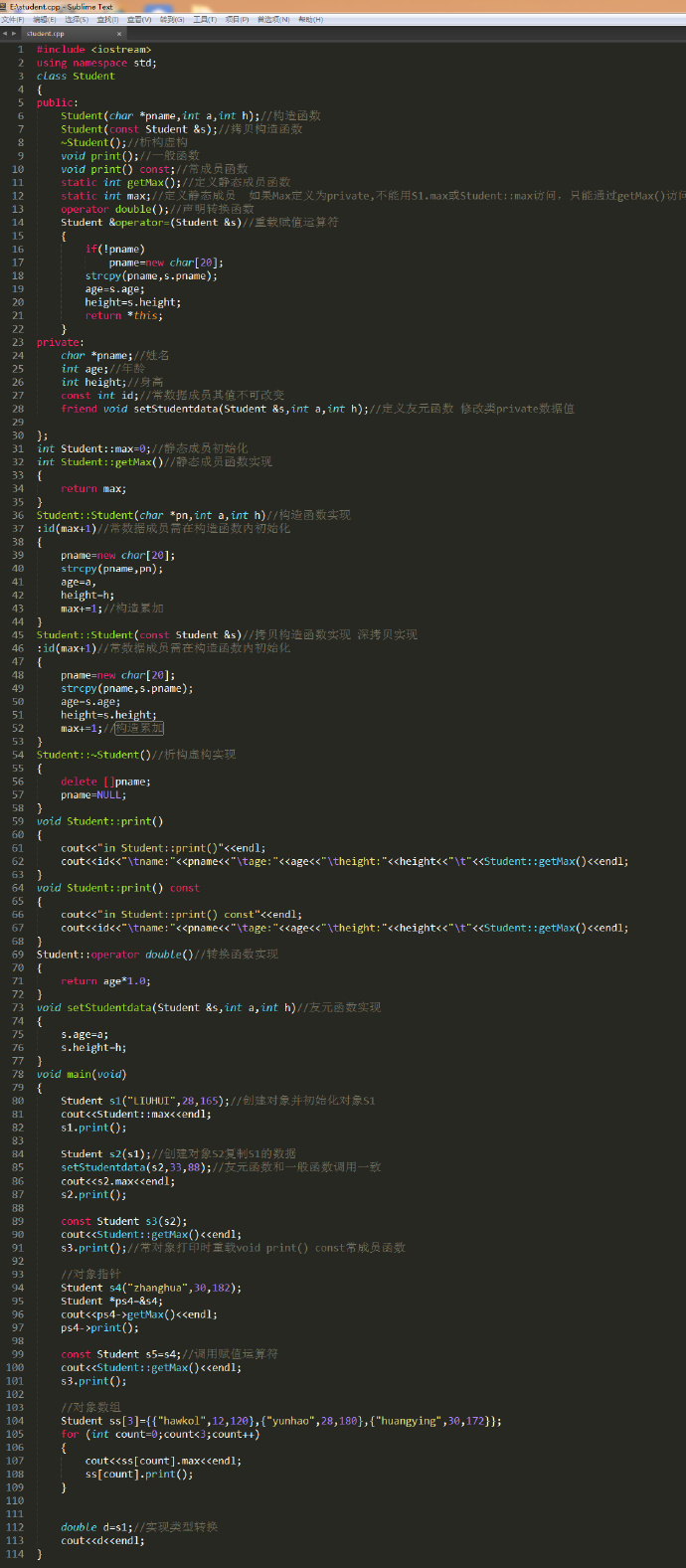Click the 'private:' keyword
The image size is (686, 1568).
[x=61, y=342]
